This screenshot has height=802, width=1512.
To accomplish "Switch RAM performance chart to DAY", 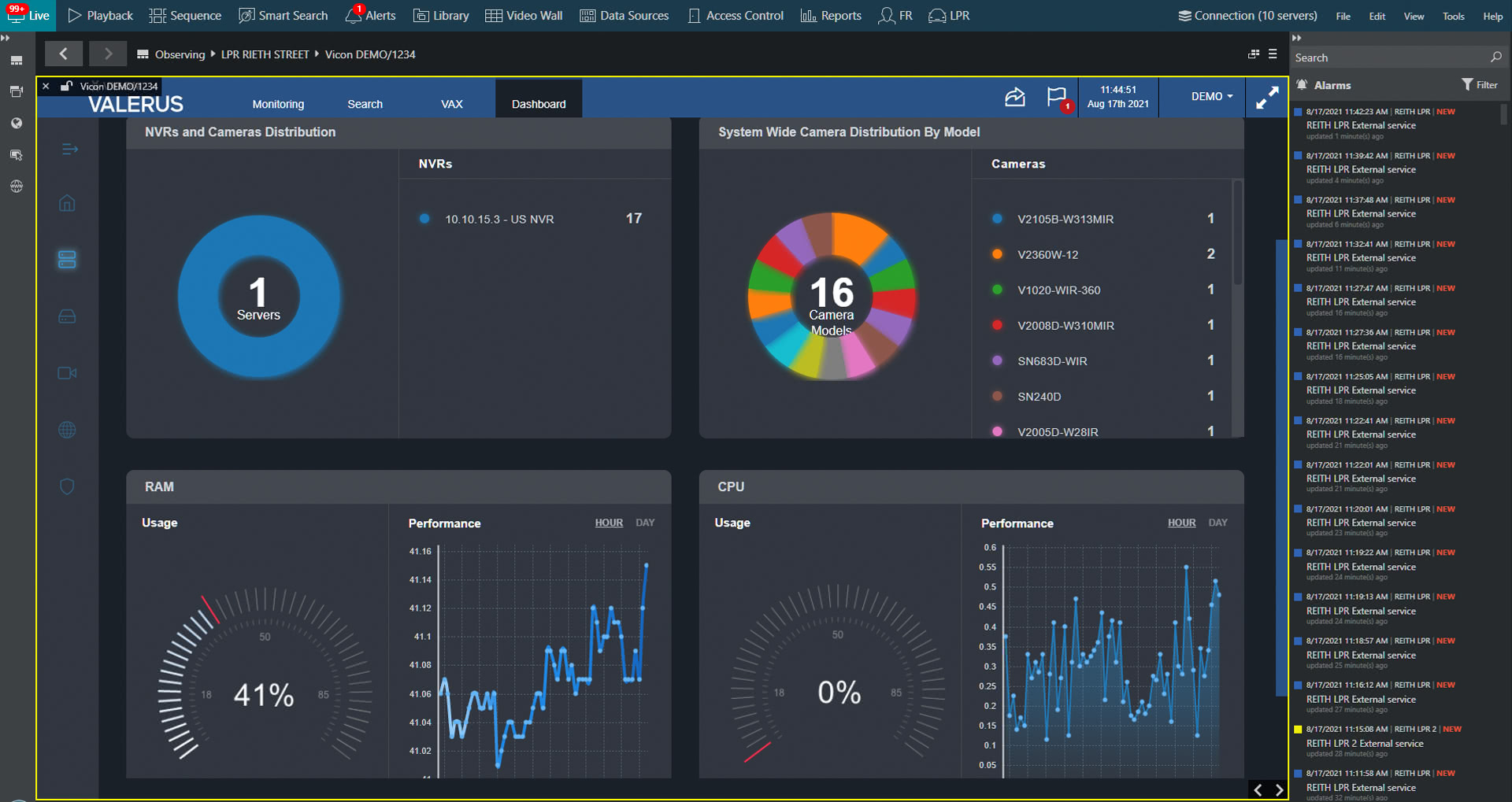I will click(x=645, y=523).
